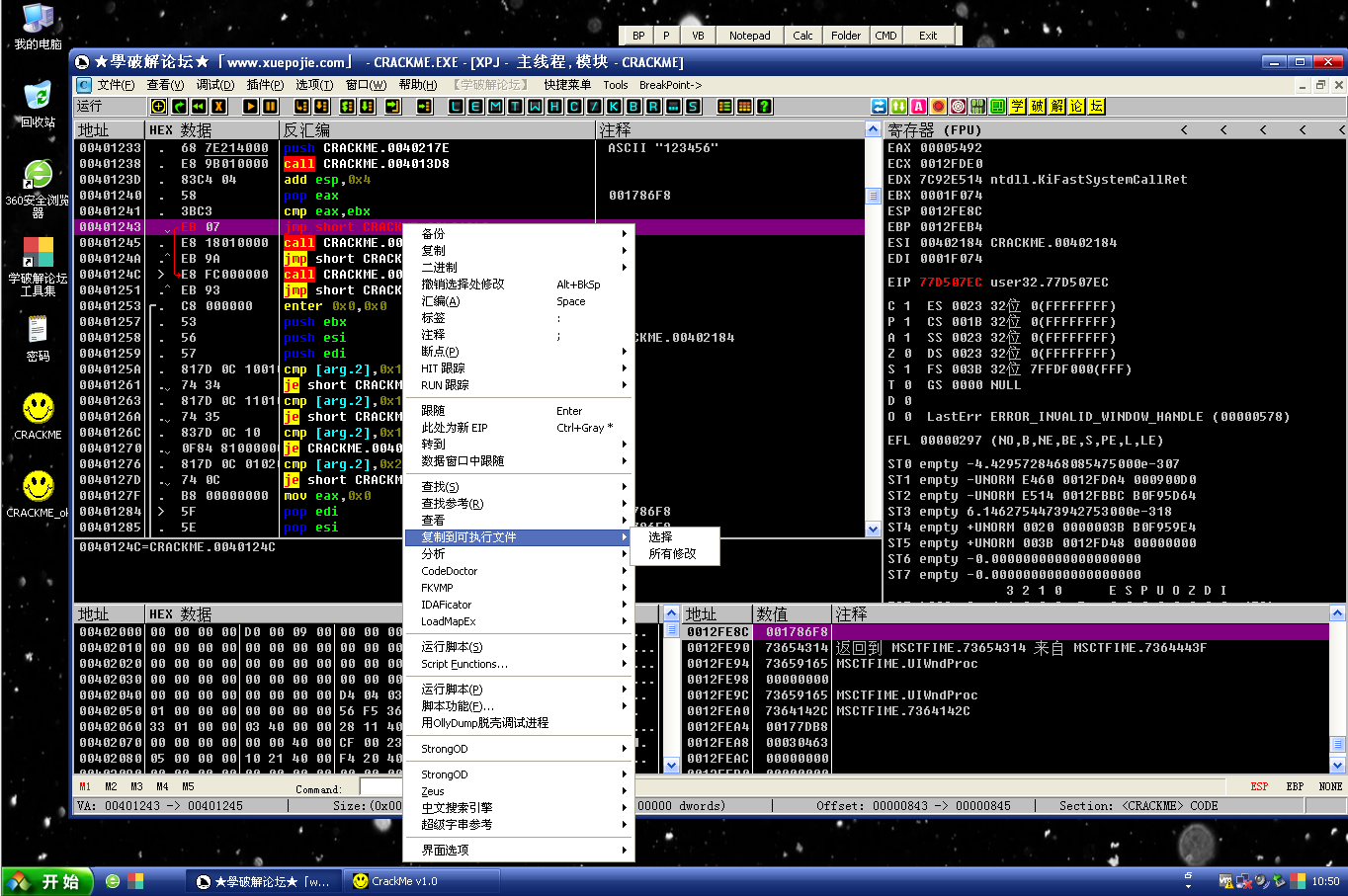Image resolution: width=1348 pixels, height=896 pixels.
Task: Open Breakpoints window via B icon
Action: [633, 106]
